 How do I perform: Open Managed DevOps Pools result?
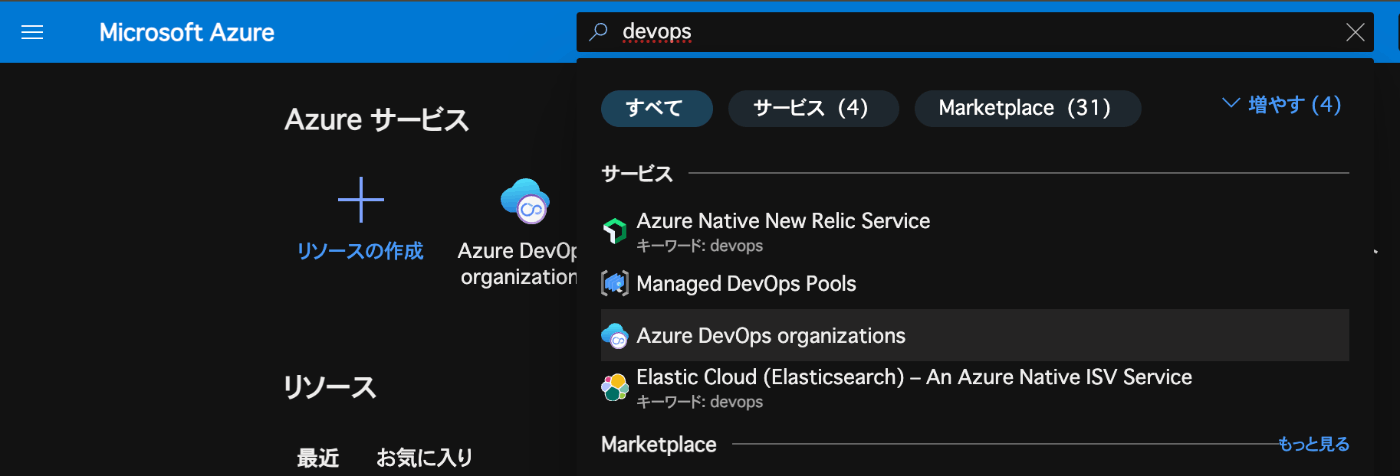tap(975, 284)
